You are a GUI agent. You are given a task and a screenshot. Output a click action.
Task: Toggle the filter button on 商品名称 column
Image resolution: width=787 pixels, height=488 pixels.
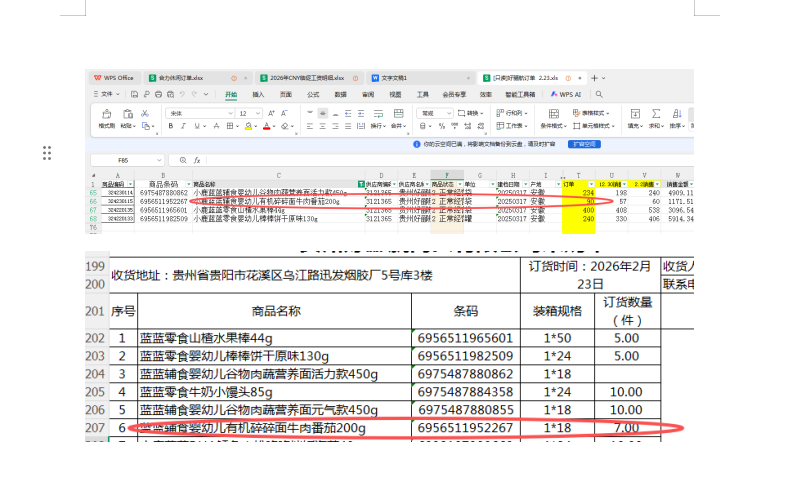coord(361,184)
